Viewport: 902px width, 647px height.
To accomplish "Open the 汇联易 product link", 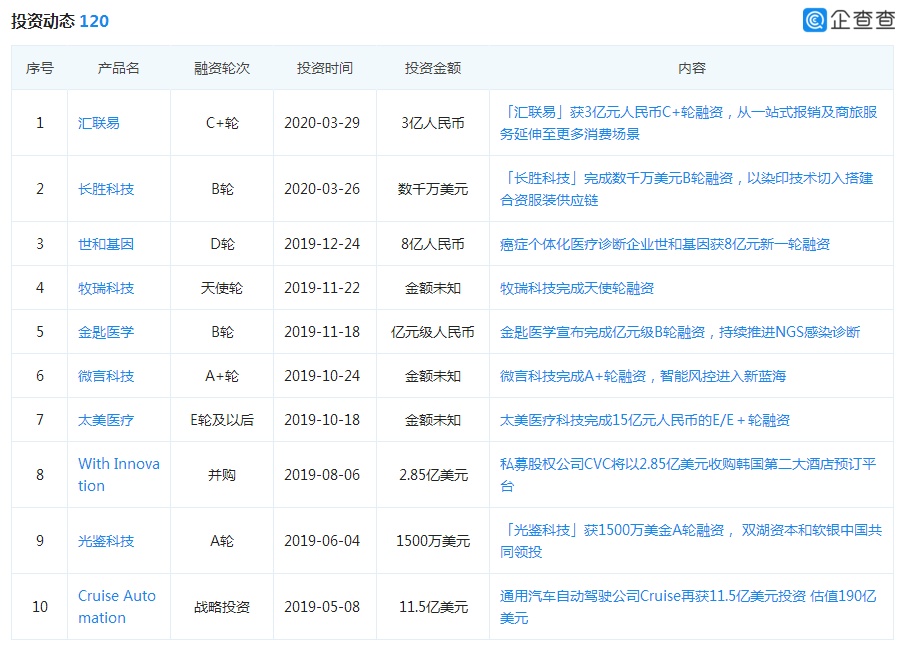I will pyautogui.click(x=99, y=123).
